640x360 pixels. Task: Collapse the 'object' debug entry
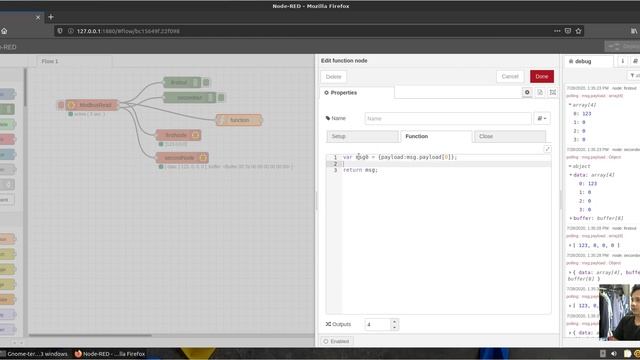point(570,166)
